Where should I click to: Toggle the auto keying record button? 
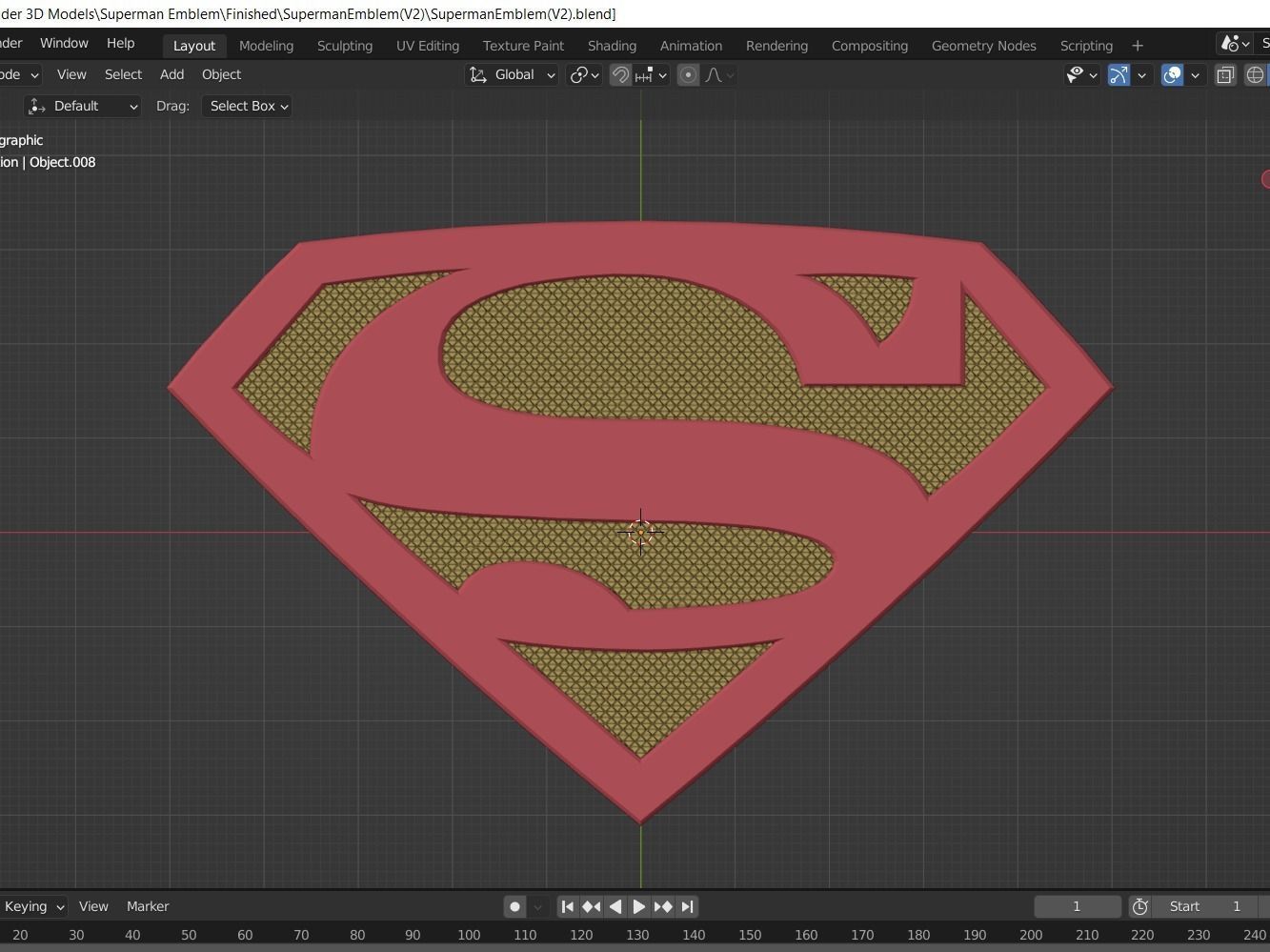[x=515, y=906]
